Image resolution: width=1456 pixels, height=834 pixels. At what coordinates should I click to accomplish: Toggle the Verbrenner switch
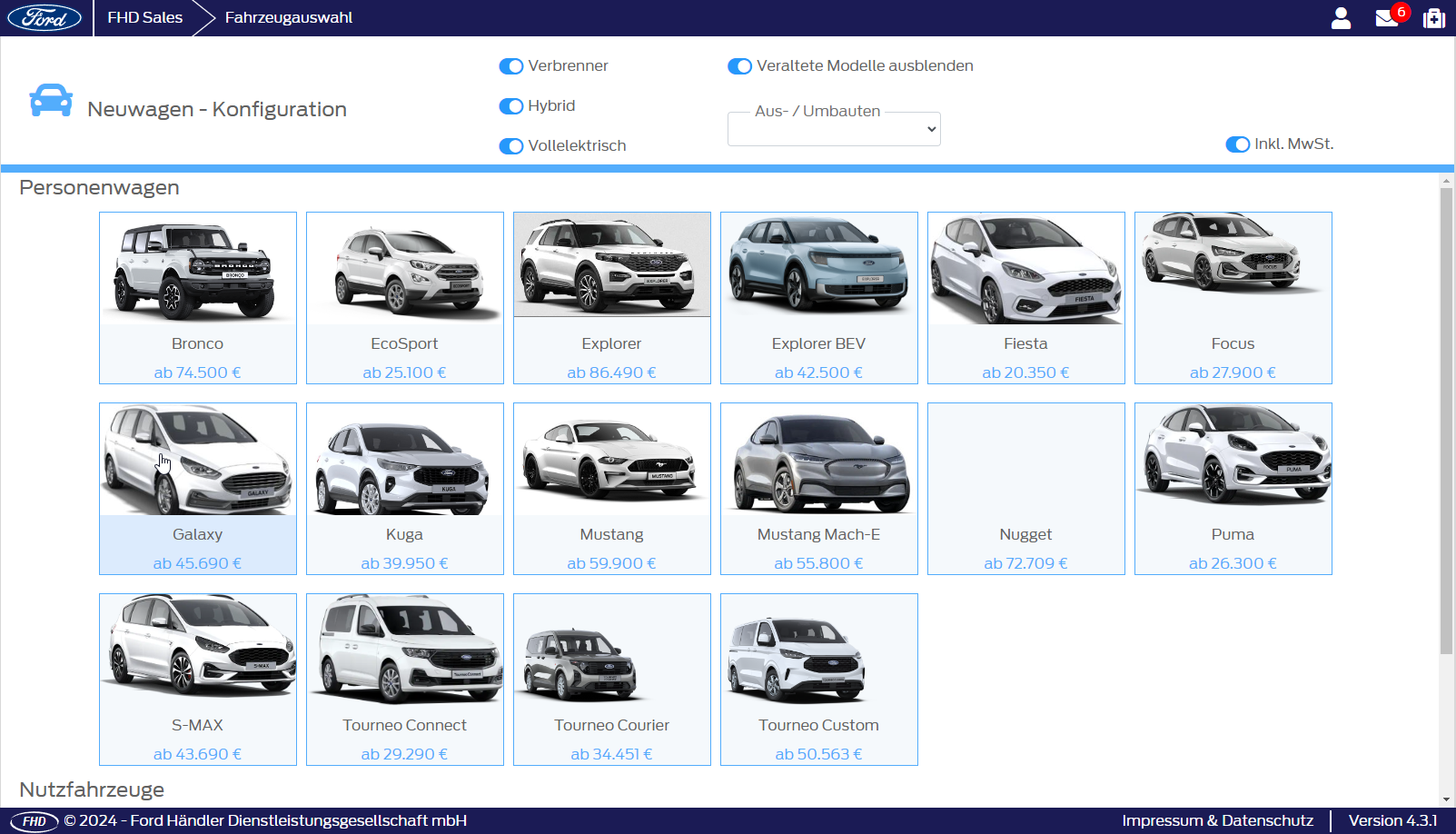511,66
